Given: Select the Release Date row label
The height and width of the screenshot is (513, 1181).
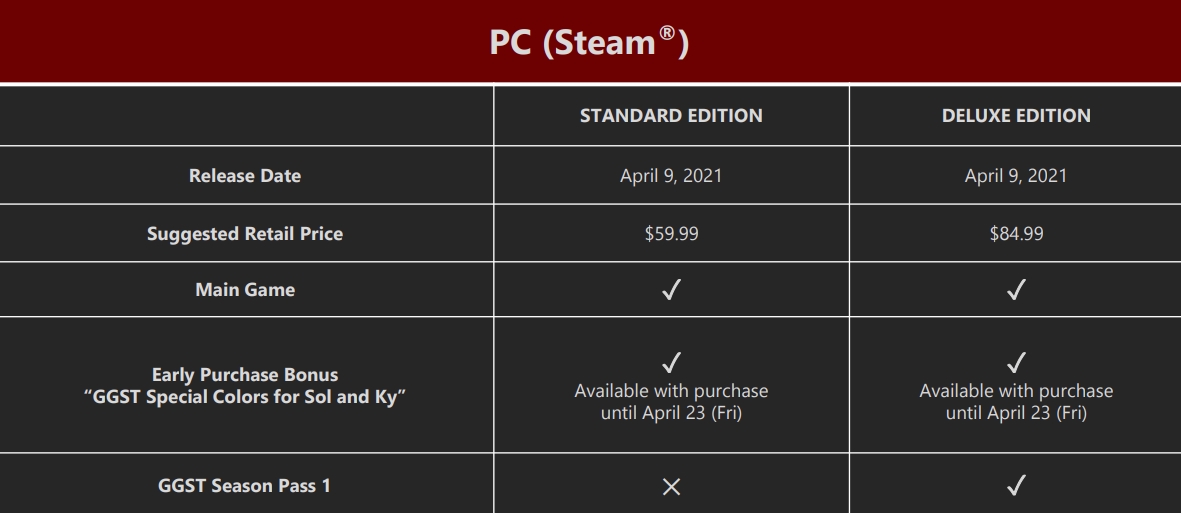Looking at the screenshot, I should point(245,176).
